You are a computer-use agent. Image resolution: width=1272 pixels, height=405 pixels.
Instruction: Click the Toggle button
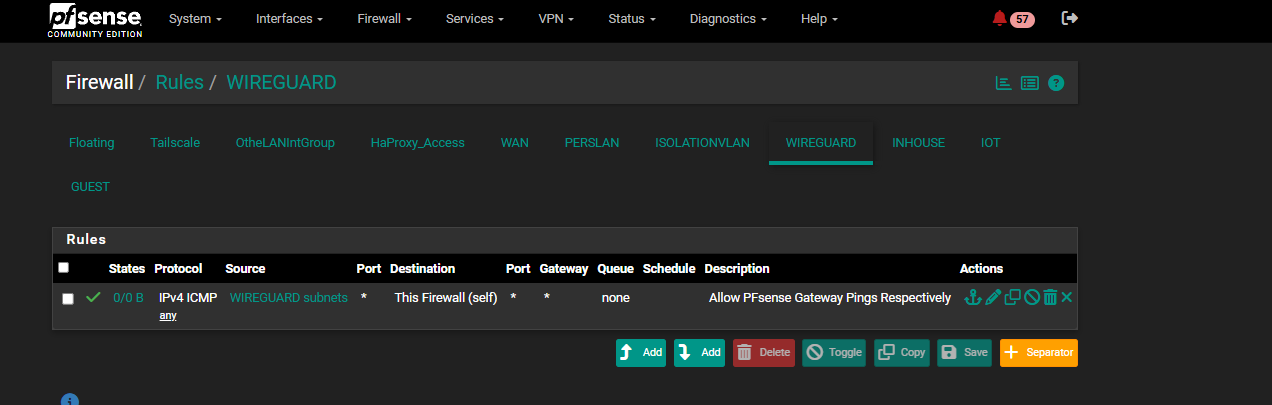point(834,353)
